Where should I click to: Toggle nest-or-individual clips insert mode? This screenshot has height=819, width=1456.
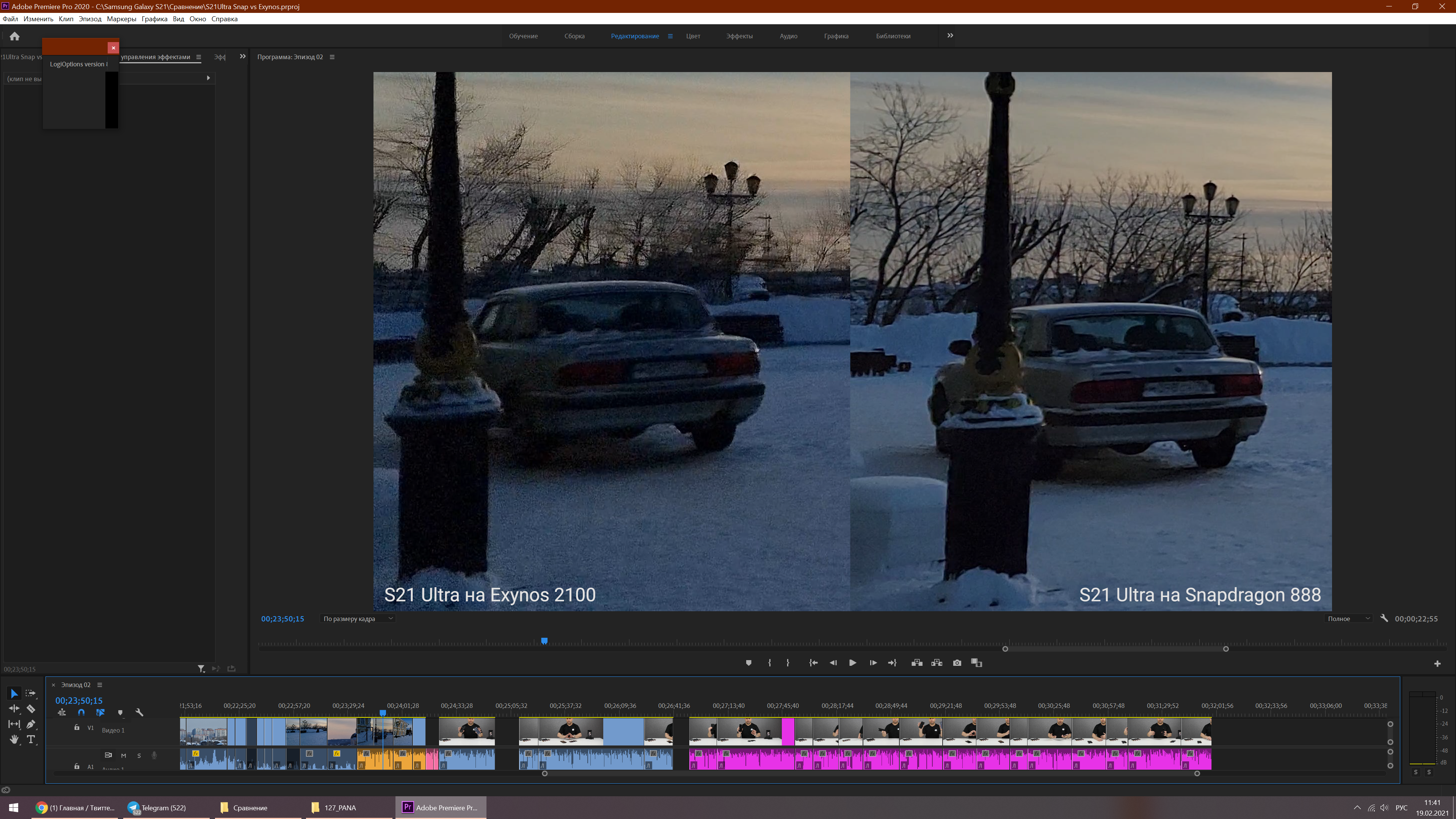click(x=61, y=713)
